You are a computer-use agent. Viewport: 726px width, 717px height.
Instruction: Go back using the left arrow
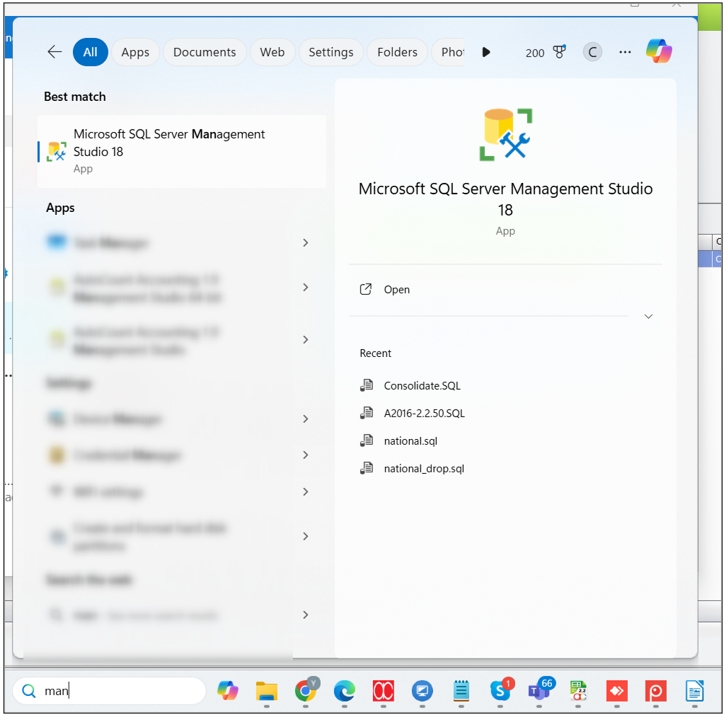pyautogui.click(x=55, y=52)
